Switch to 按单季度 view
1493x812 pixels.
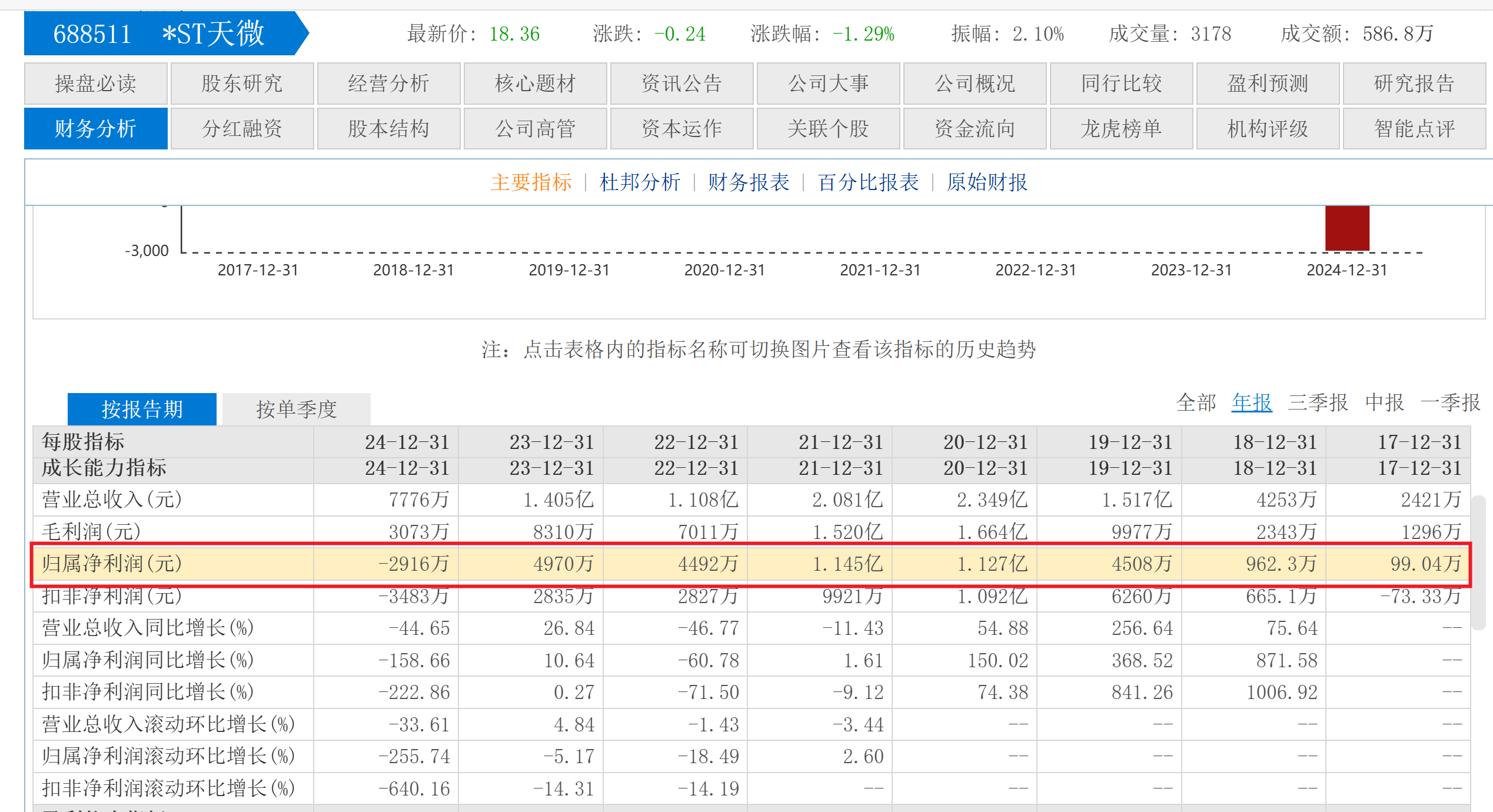pyautogui.click(x=296, y=409)
